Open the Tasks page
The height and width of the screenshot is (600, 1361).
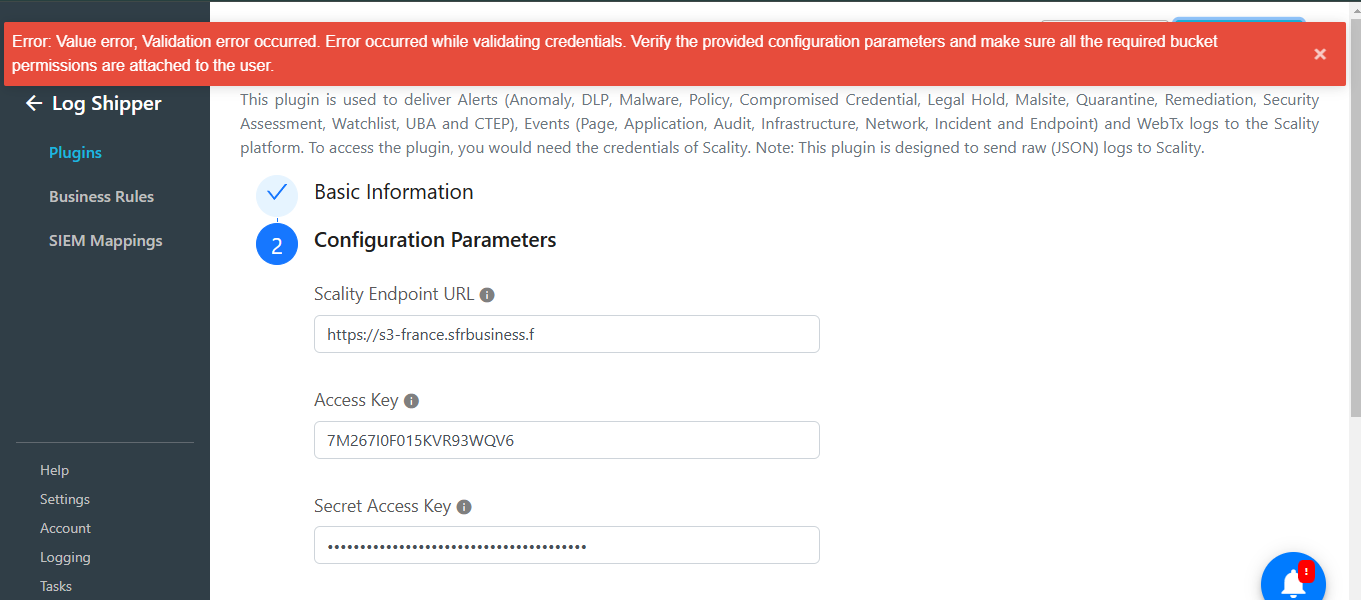tap(56, 586)
